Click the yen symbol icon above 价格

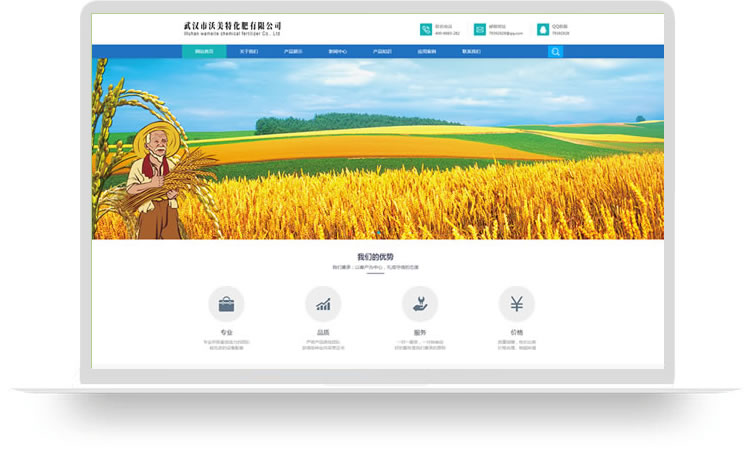516,304
